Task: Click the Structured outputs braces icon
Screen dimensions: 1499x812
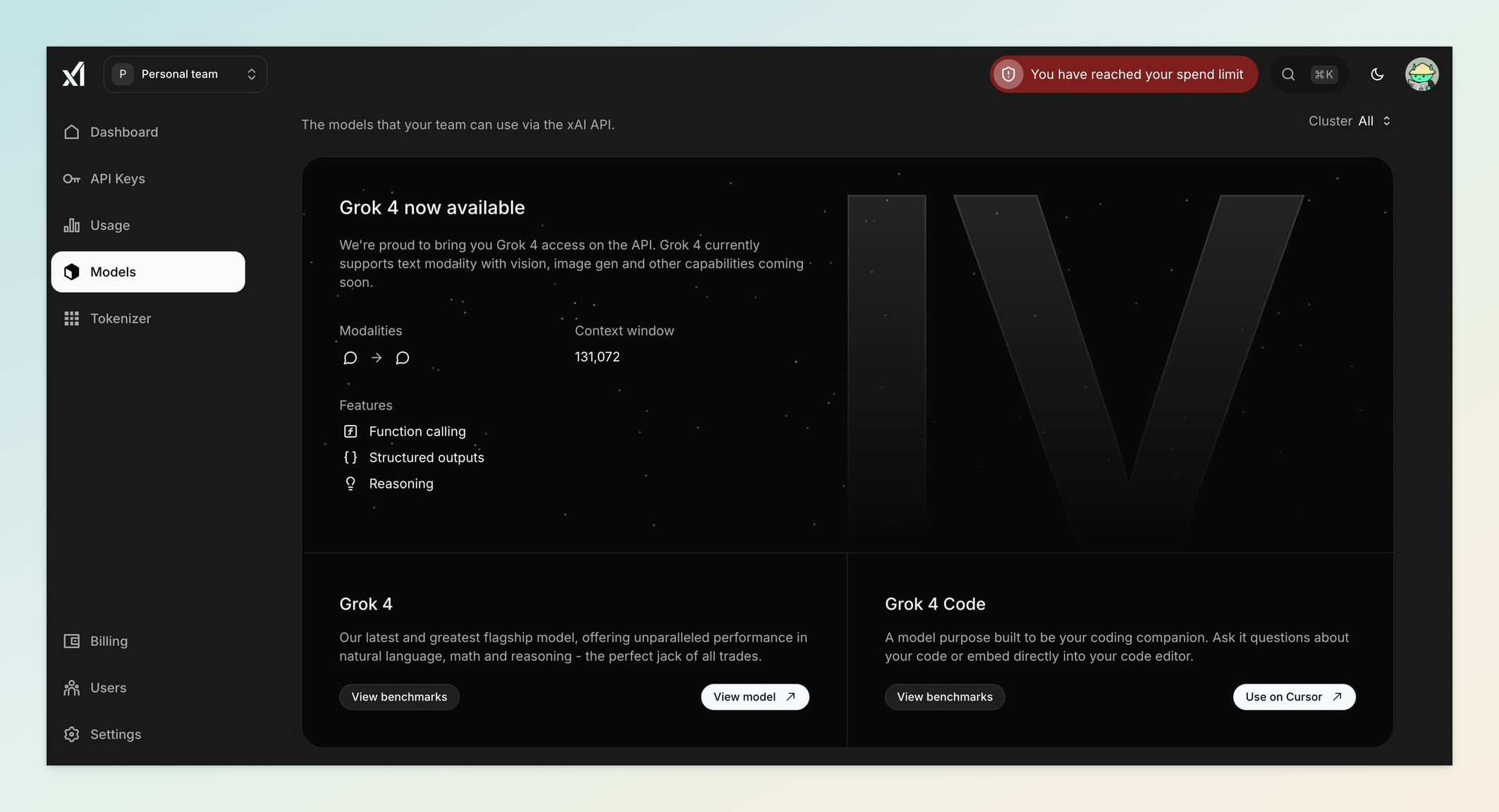Action: coord(350,457)
